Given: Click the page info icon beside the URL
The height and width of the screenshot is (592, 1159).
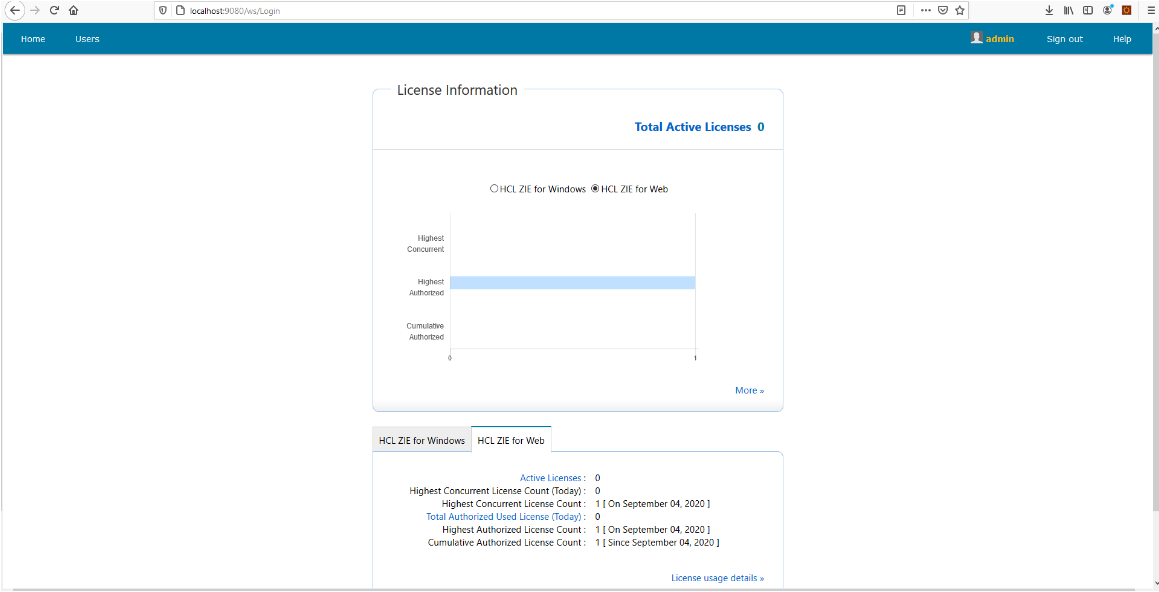Looking at the screenshot, I should 179,10.
